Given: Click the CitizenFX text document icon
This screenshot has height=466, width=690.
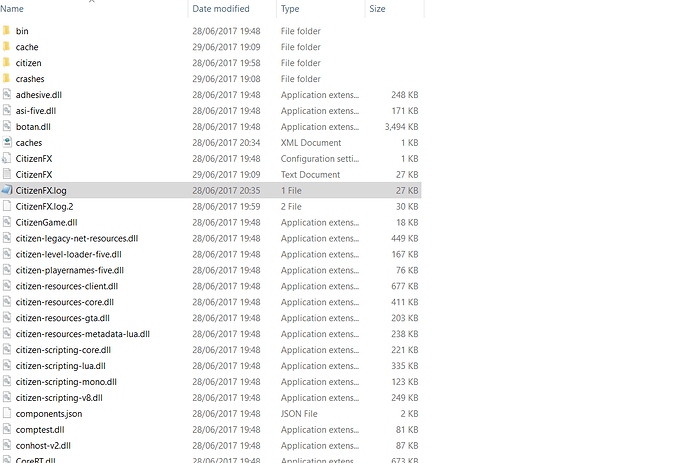Looking at the screenshot, I should point(7,174).
